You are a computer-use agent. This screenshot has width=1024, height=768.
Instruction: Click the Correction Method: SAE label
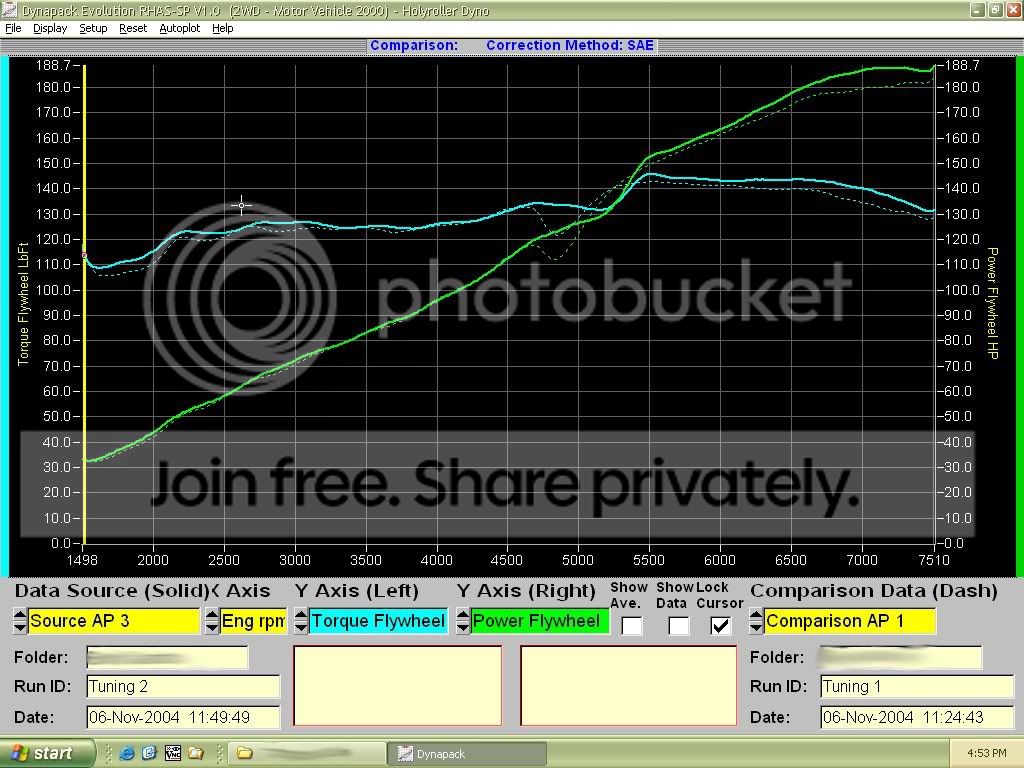coord(569,45)
